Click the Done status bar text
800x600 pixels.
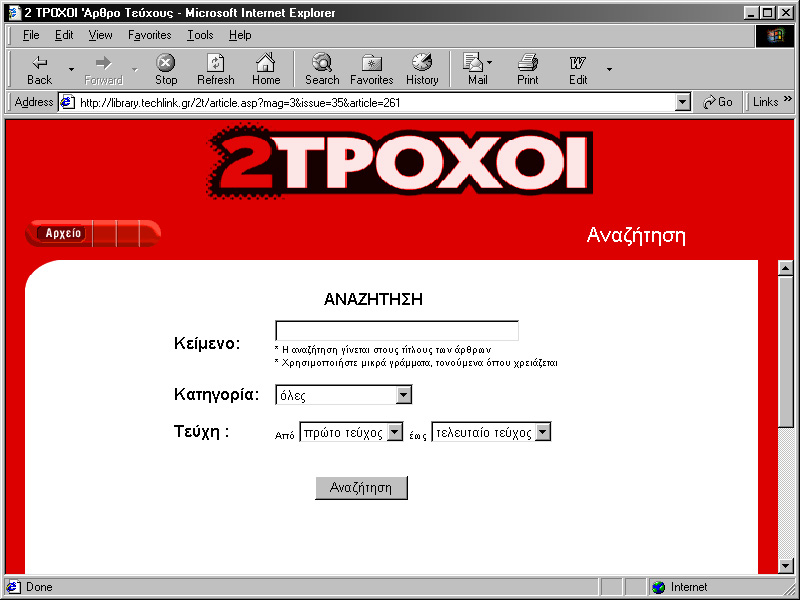tap(39, 587)
